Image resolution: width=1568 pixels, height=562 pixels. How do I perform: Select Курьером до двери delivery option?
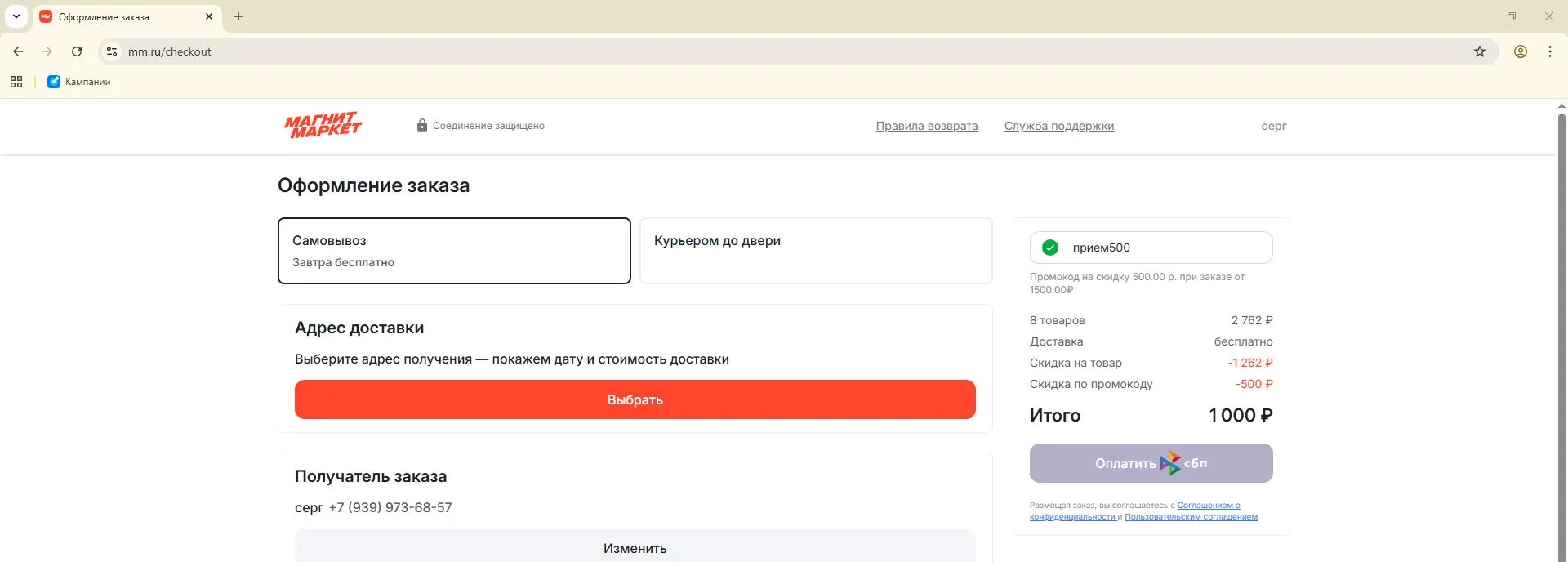(816, 251)
